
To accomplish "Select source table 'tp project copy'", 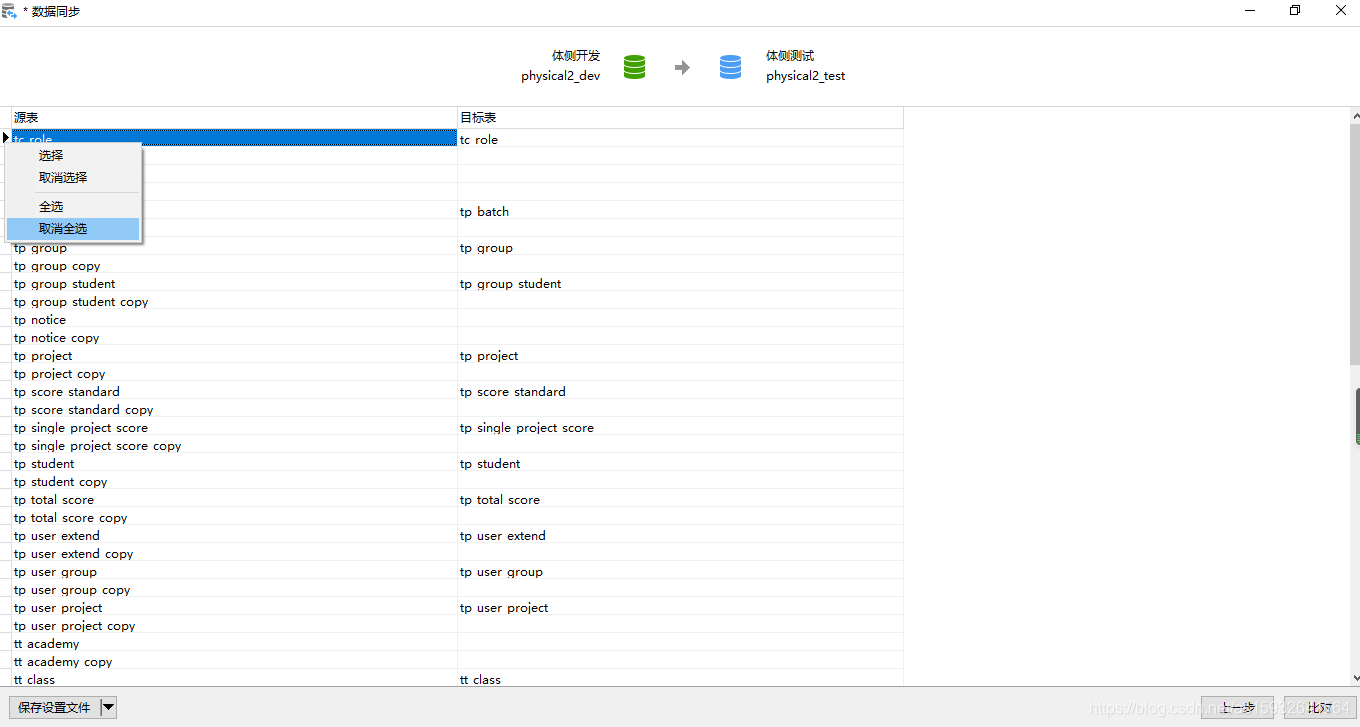I will 234,374.
